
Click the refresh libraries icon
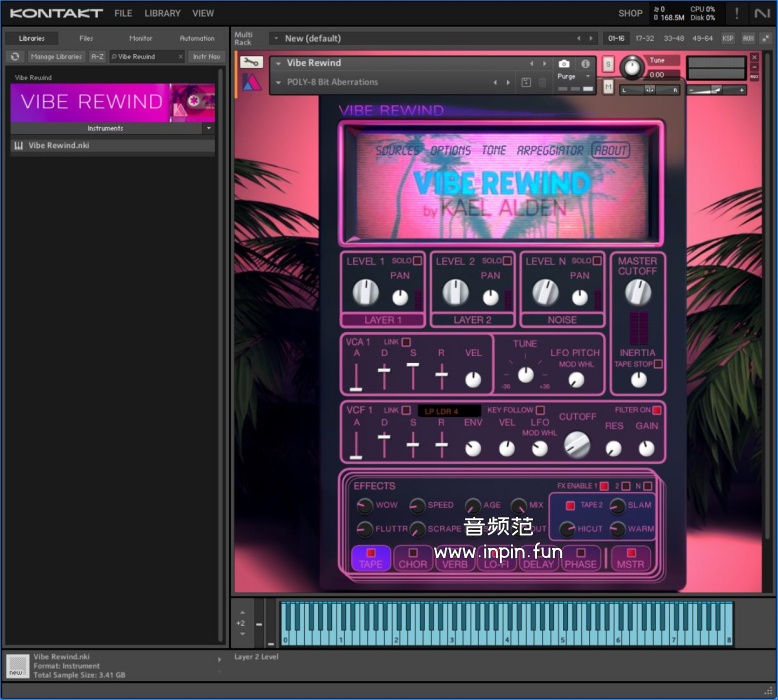15,57
